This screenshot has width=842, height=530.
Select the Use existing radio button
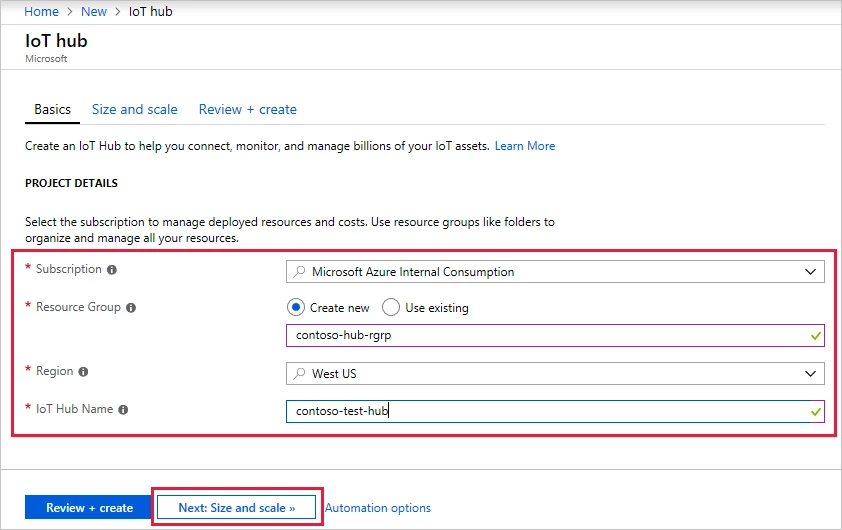tap(391, 308)
